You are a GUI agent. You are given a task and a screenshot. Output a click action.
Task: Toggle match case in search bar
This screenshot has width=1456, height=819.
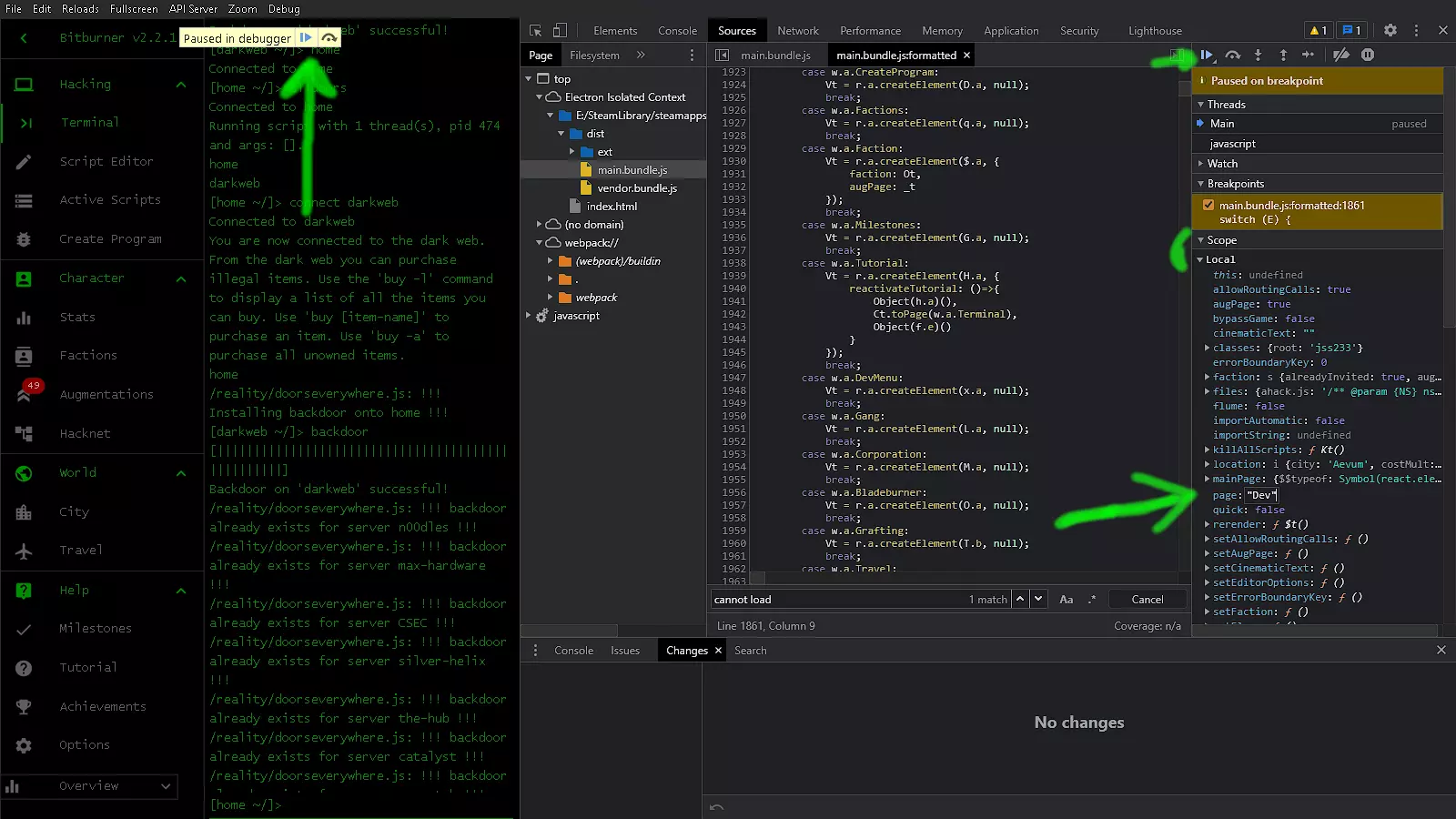pos(1067,600)
